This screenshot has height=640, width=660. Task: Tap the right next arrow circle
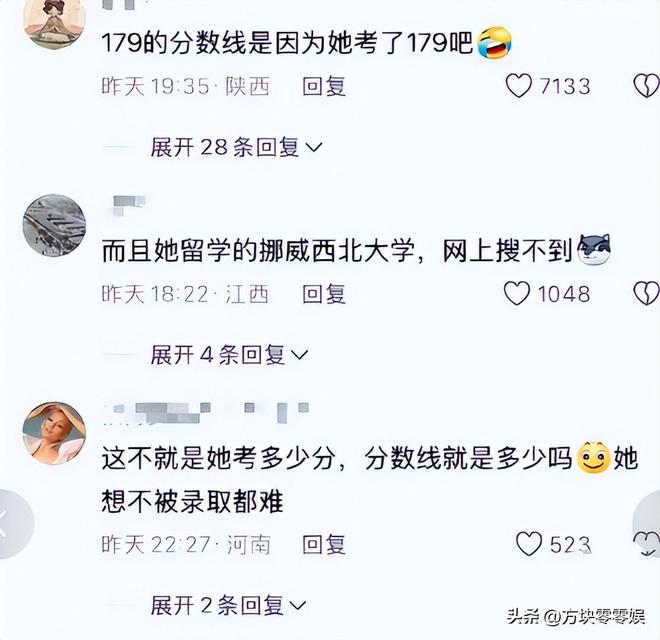coord(647,519)
